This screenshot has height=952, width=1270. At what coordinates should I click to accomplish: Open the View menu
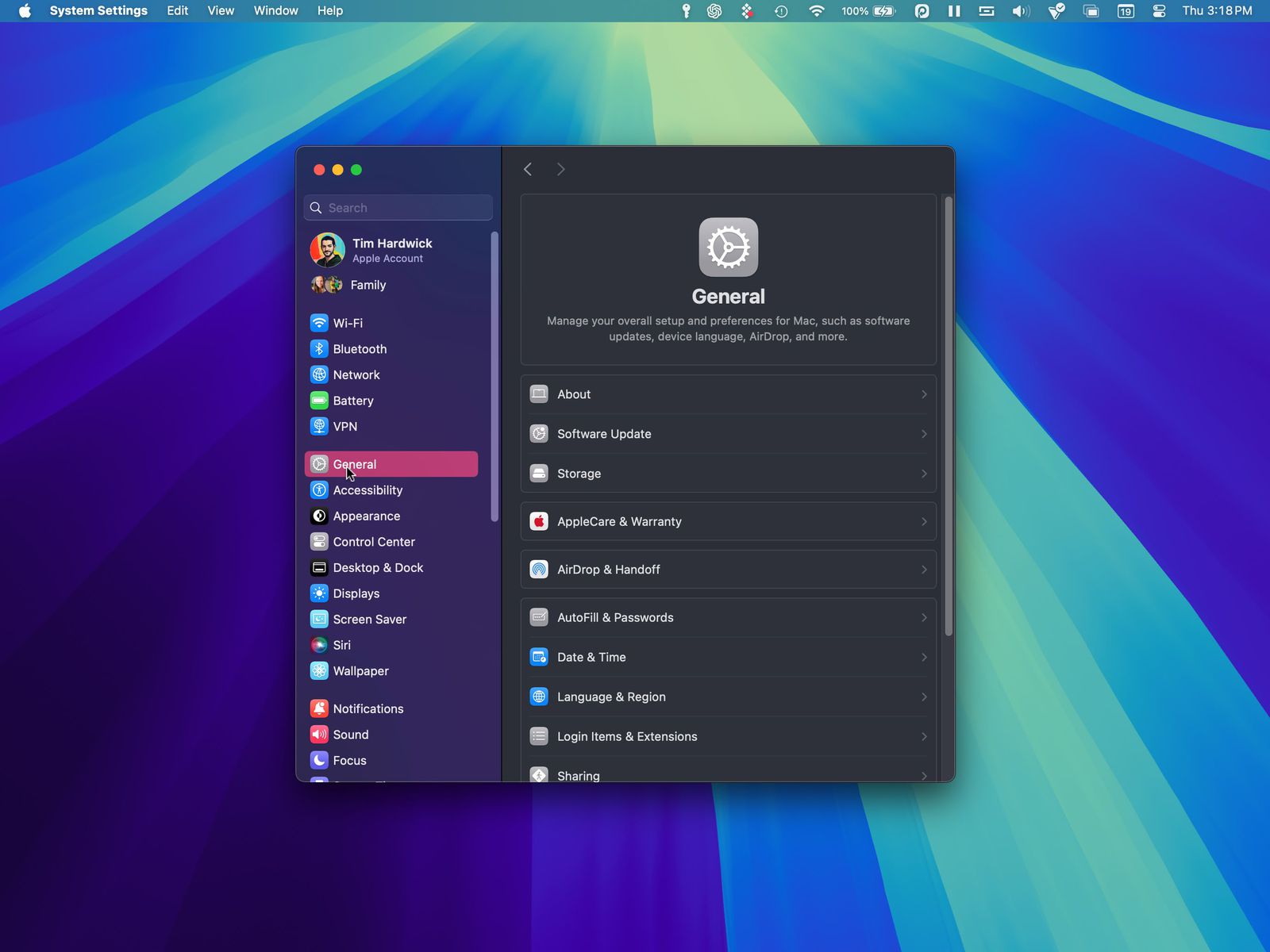tap(221, 10)
